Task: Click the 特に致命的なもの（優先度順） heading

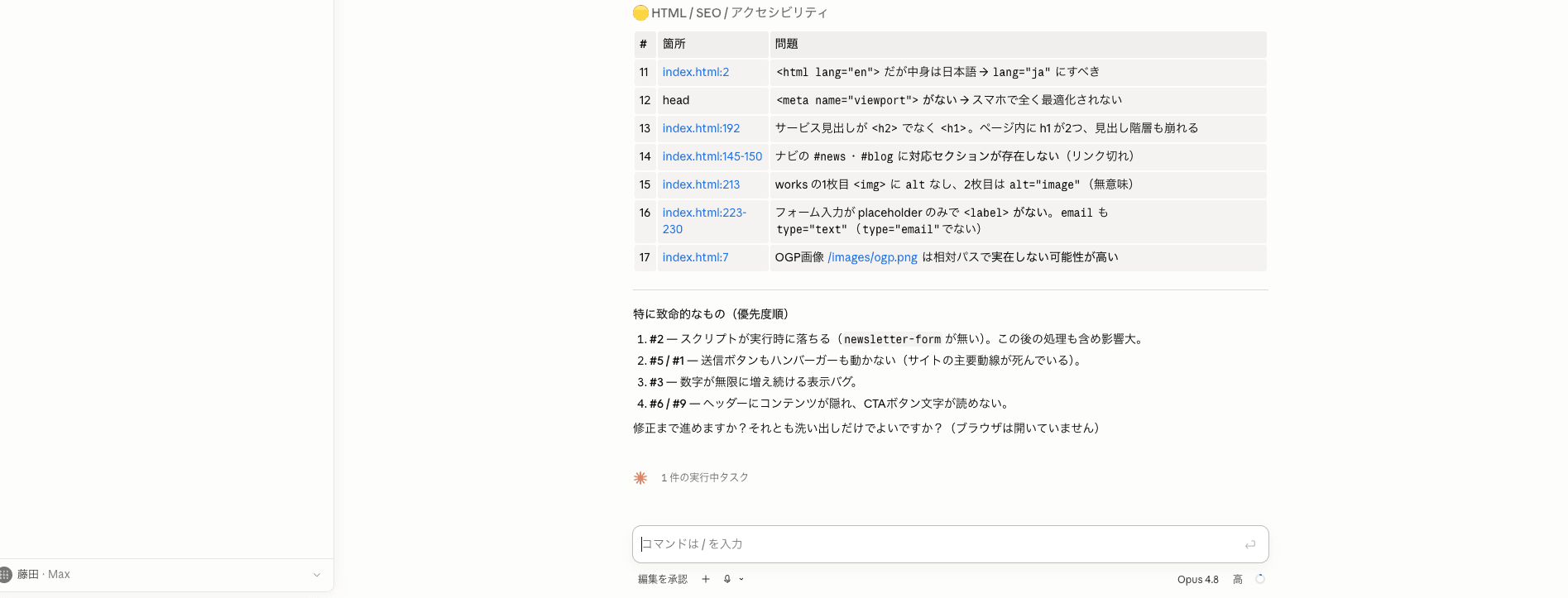Action: click(x=713, y=313)
